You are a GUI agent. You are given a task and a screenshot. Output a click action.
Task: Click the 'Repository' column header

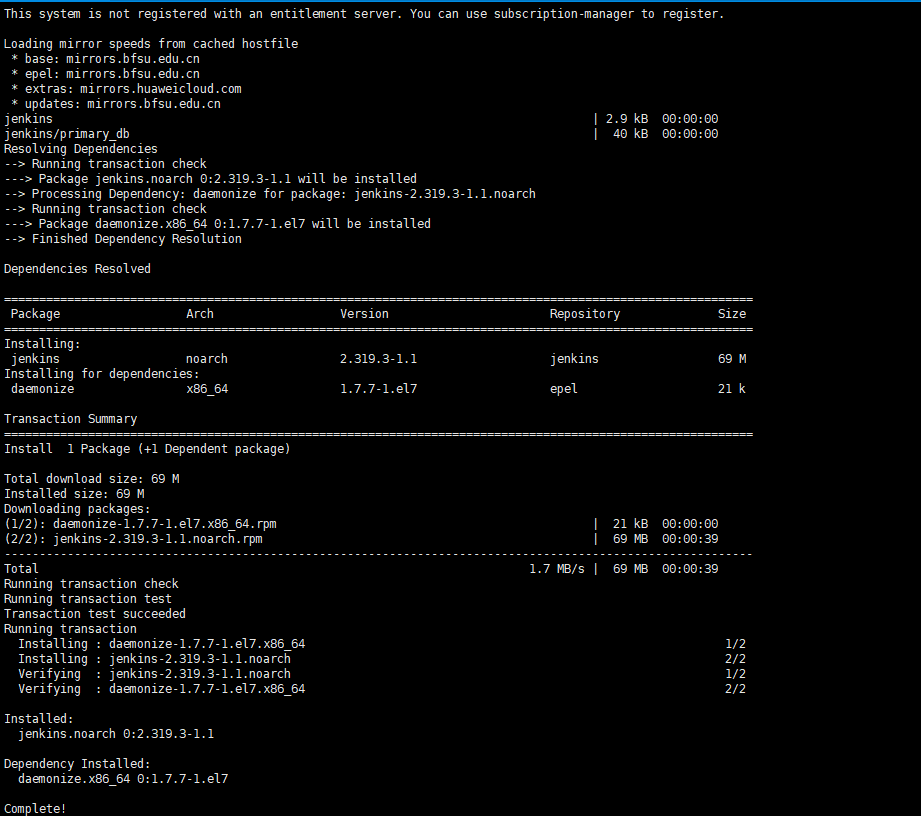coord(585,314)
